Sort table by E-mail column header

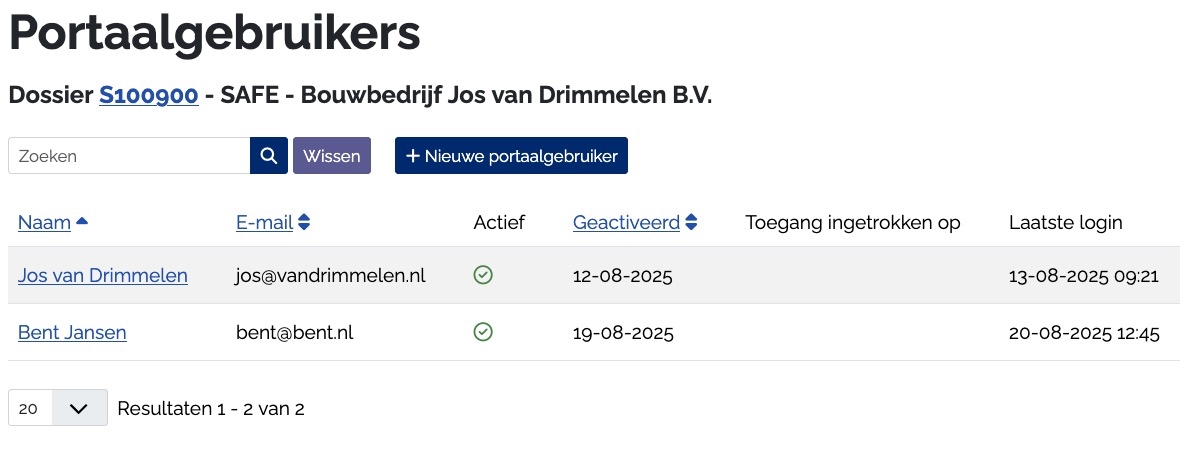[x=264, y=222]
